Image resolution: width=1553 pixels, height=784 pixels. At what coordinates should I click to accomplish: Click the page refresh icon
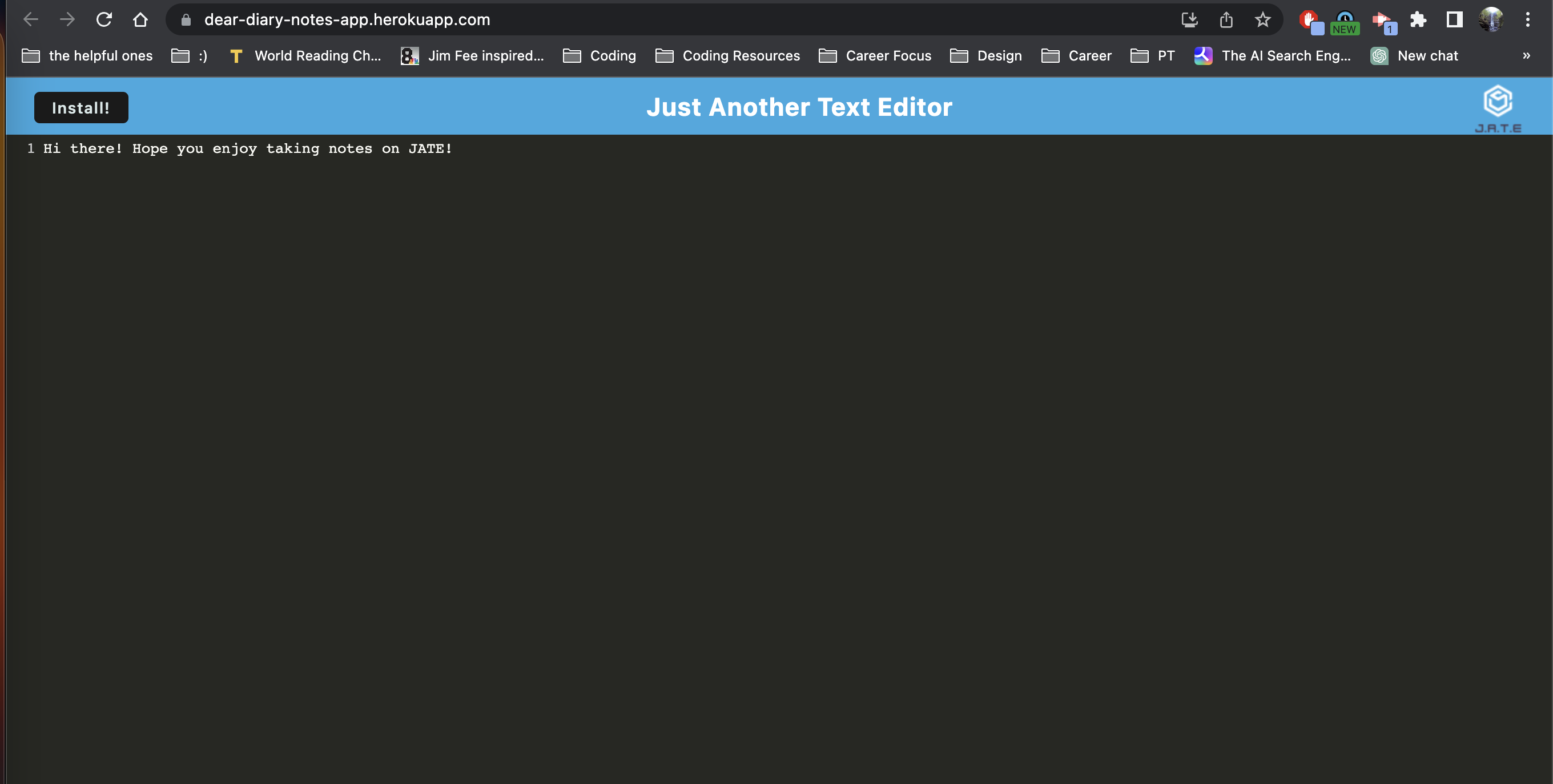[x=103, y=20]
